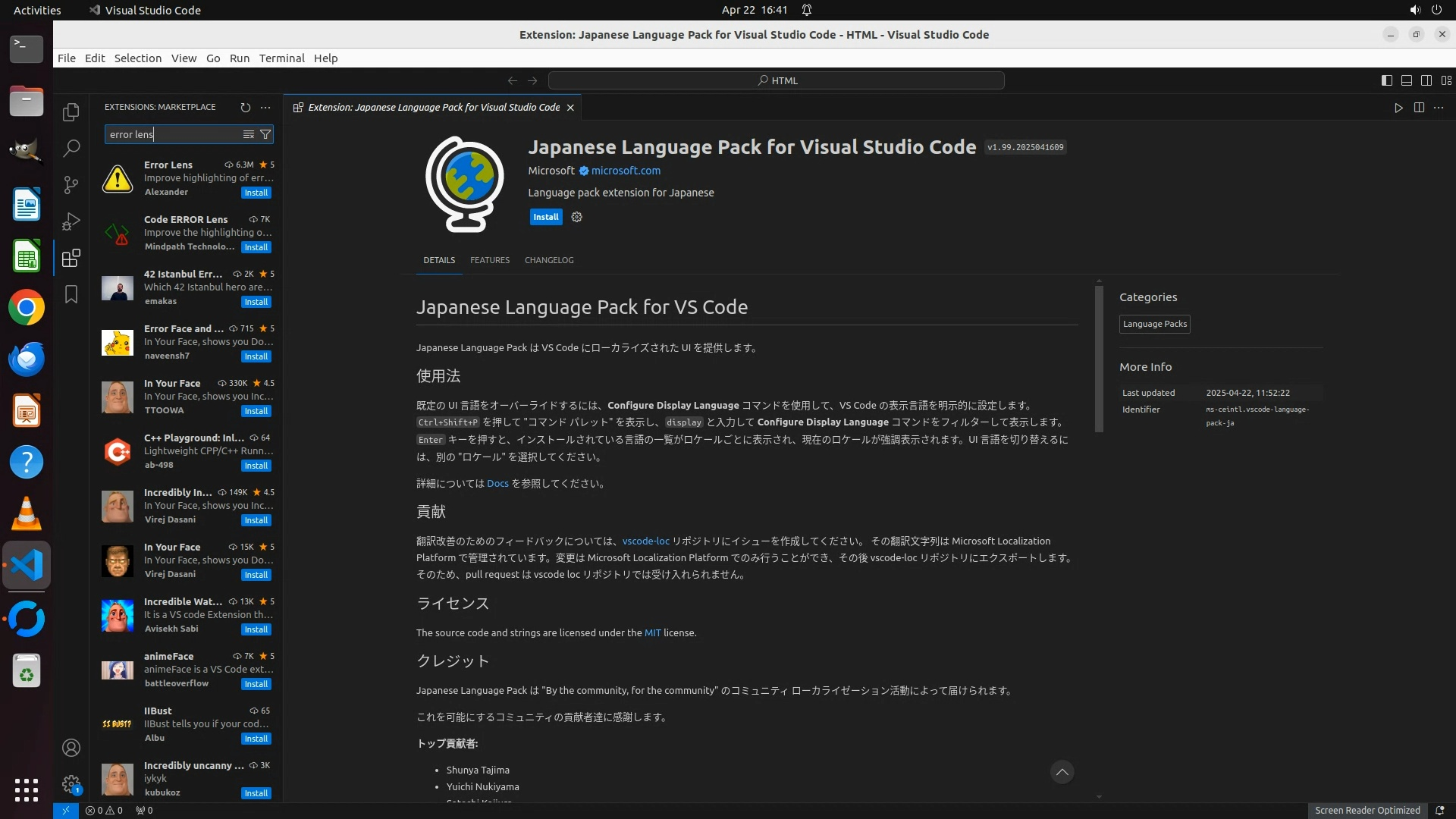Open the vscode-loc repository link
The height and width of the screenshot is (819, 1456).
point(645,541)
